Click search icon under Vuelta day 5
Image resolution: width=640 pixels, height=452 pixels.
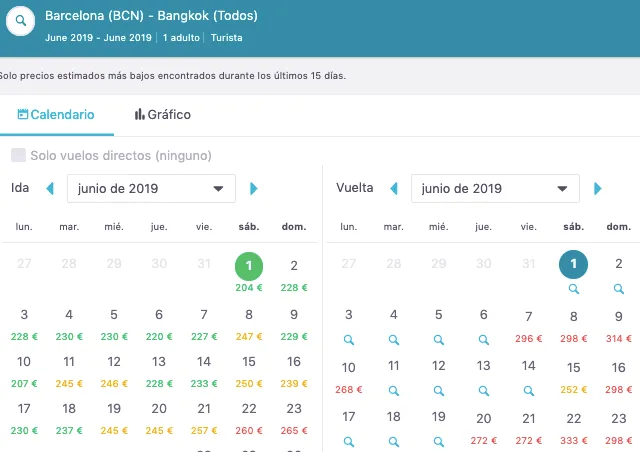click(439, 340)
